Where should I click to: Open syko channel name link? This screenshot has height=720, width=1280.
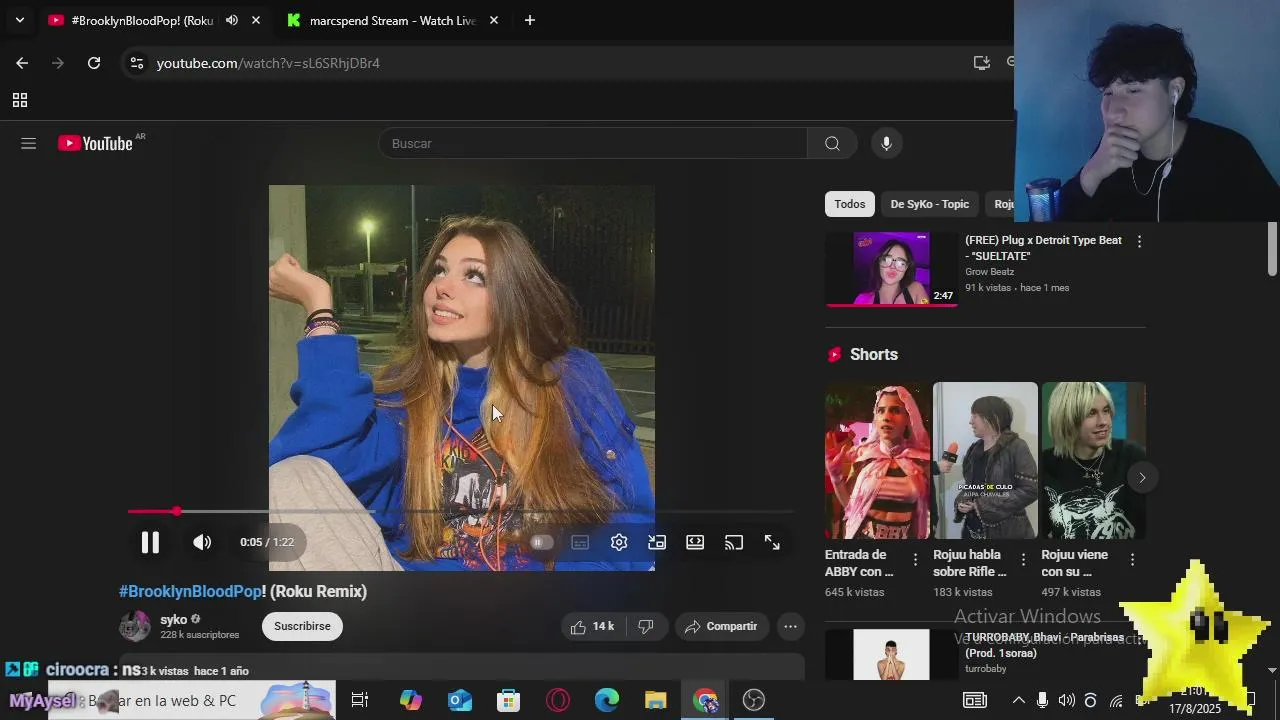pos(173,619)
